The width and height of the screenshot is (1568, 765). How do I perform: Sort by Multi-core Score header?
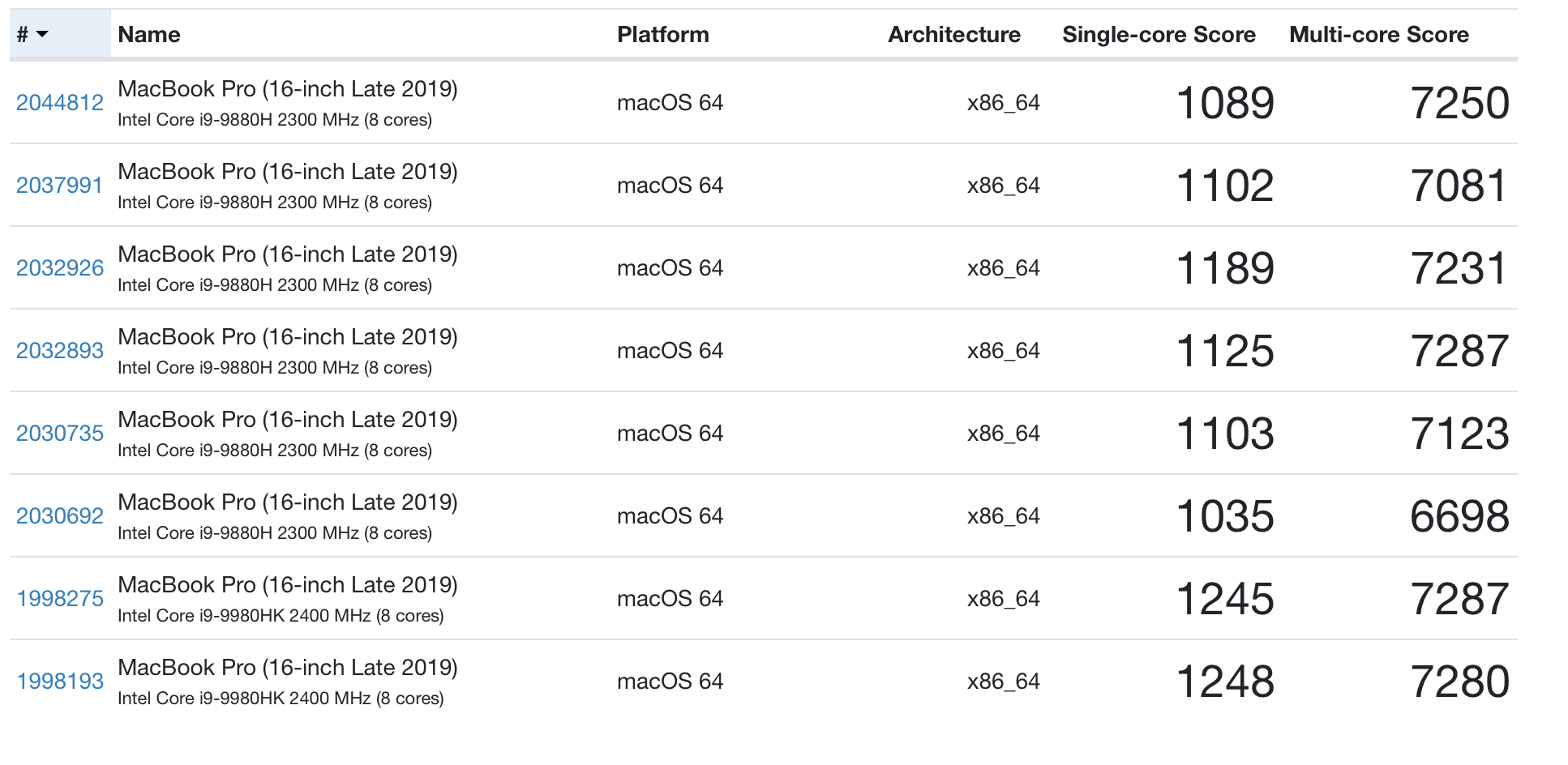pyautogui.click(x=1378, y=34)
